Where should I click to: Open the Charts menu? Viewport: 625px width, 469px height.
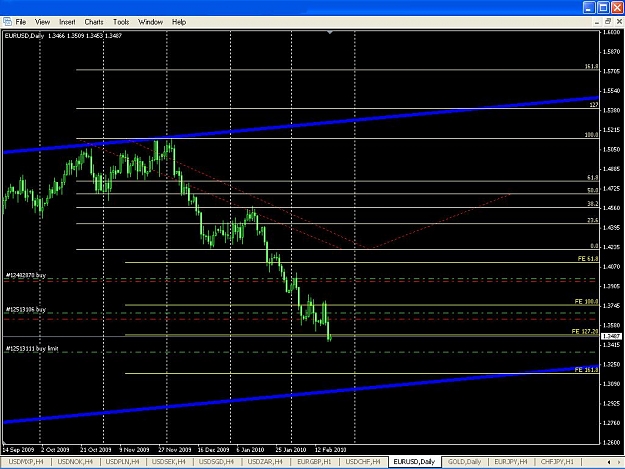pos(94,22)
